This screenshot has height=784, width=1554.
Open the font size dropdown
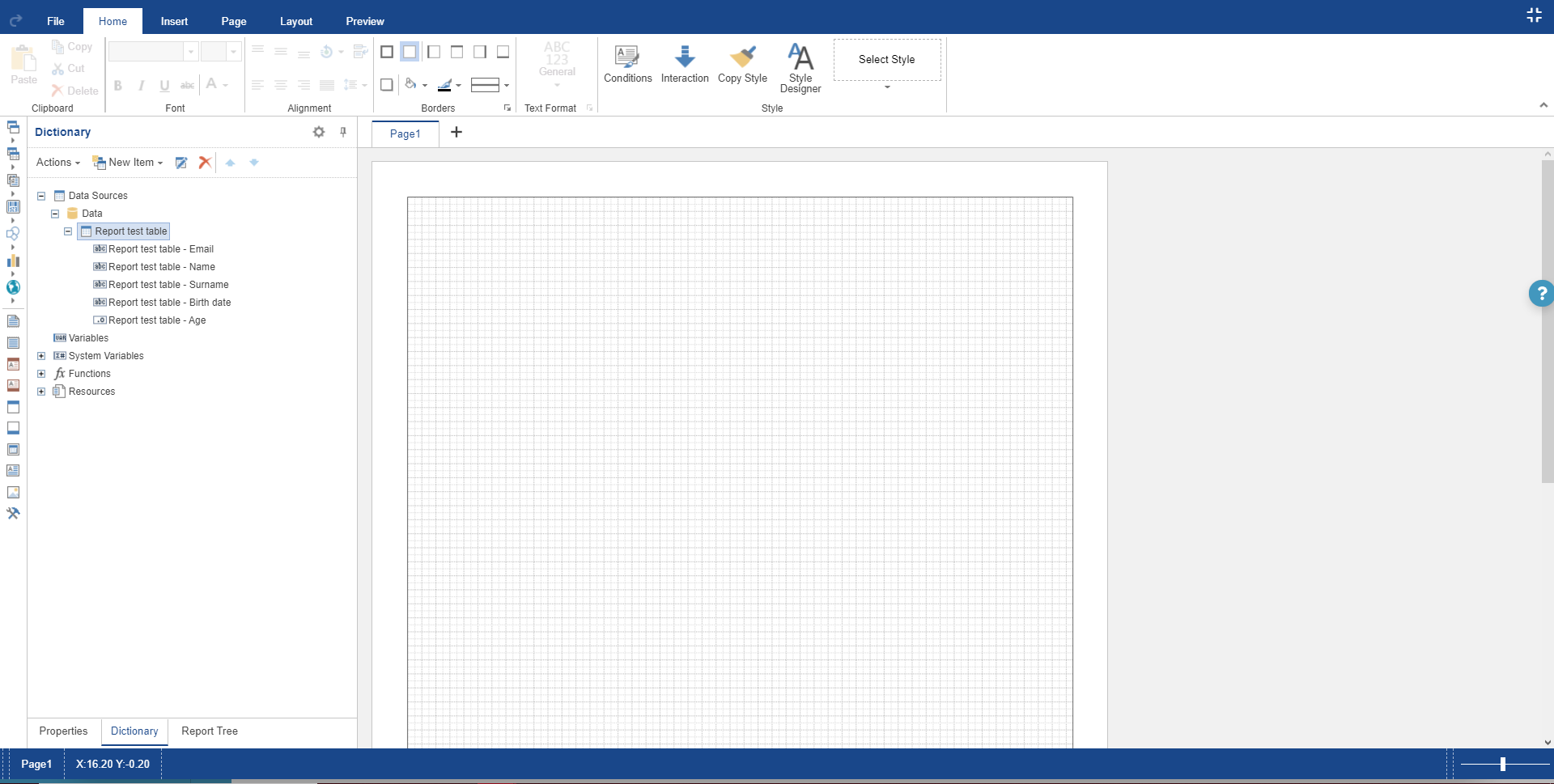(234, 52)
